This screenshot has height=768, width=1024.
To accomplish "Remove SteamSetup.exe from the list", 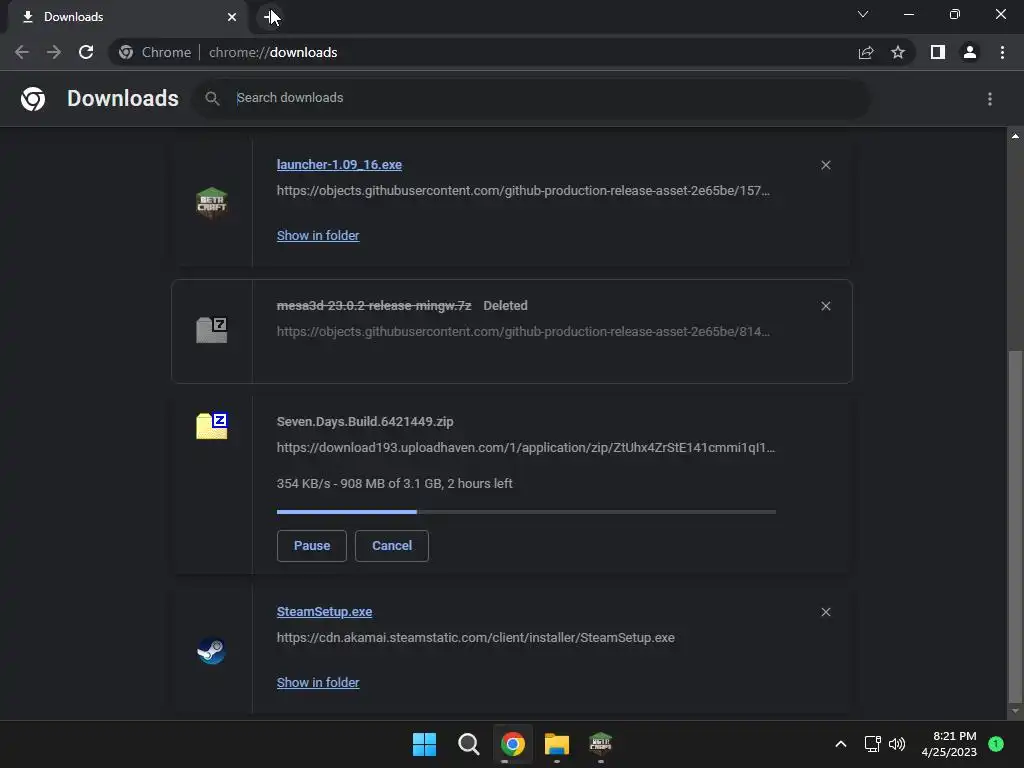I will pyautogui.click(x=825, y=612).
